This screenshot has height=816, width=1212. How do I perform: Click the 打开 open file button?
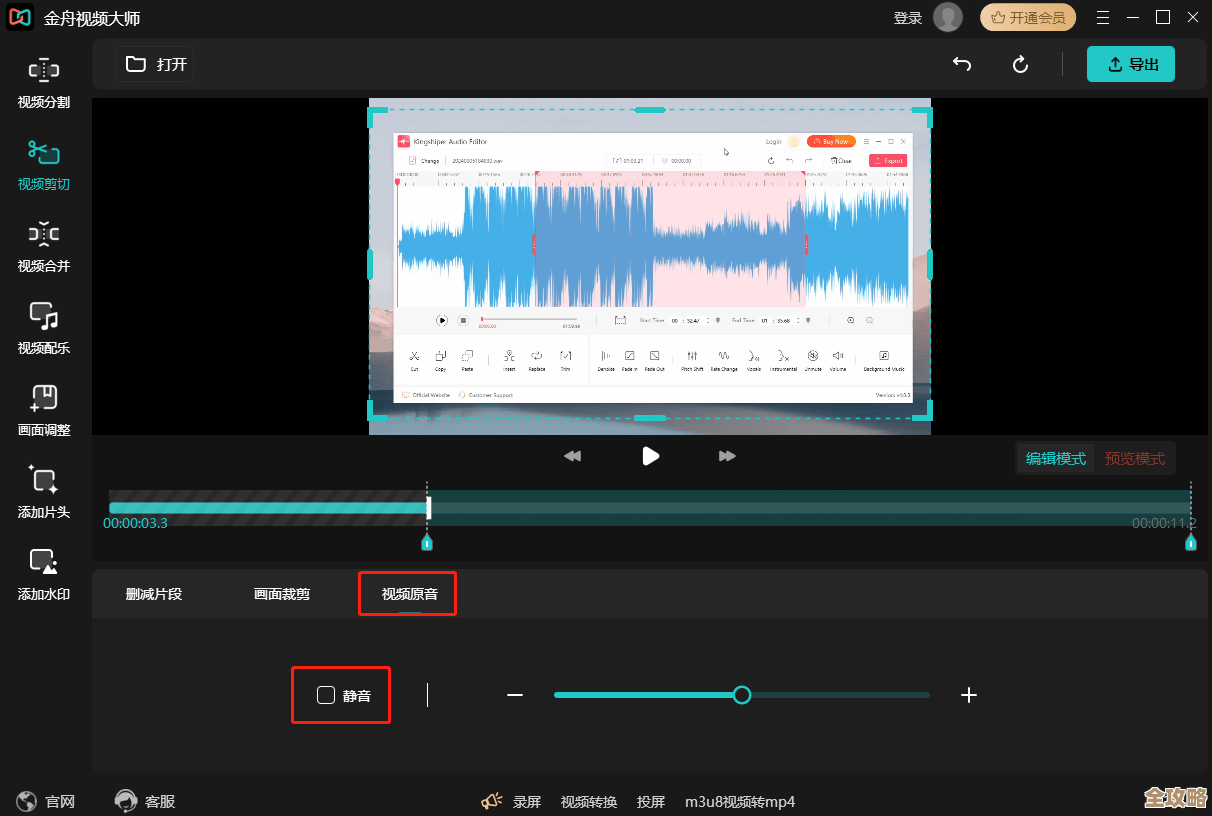tap(156, 64)
